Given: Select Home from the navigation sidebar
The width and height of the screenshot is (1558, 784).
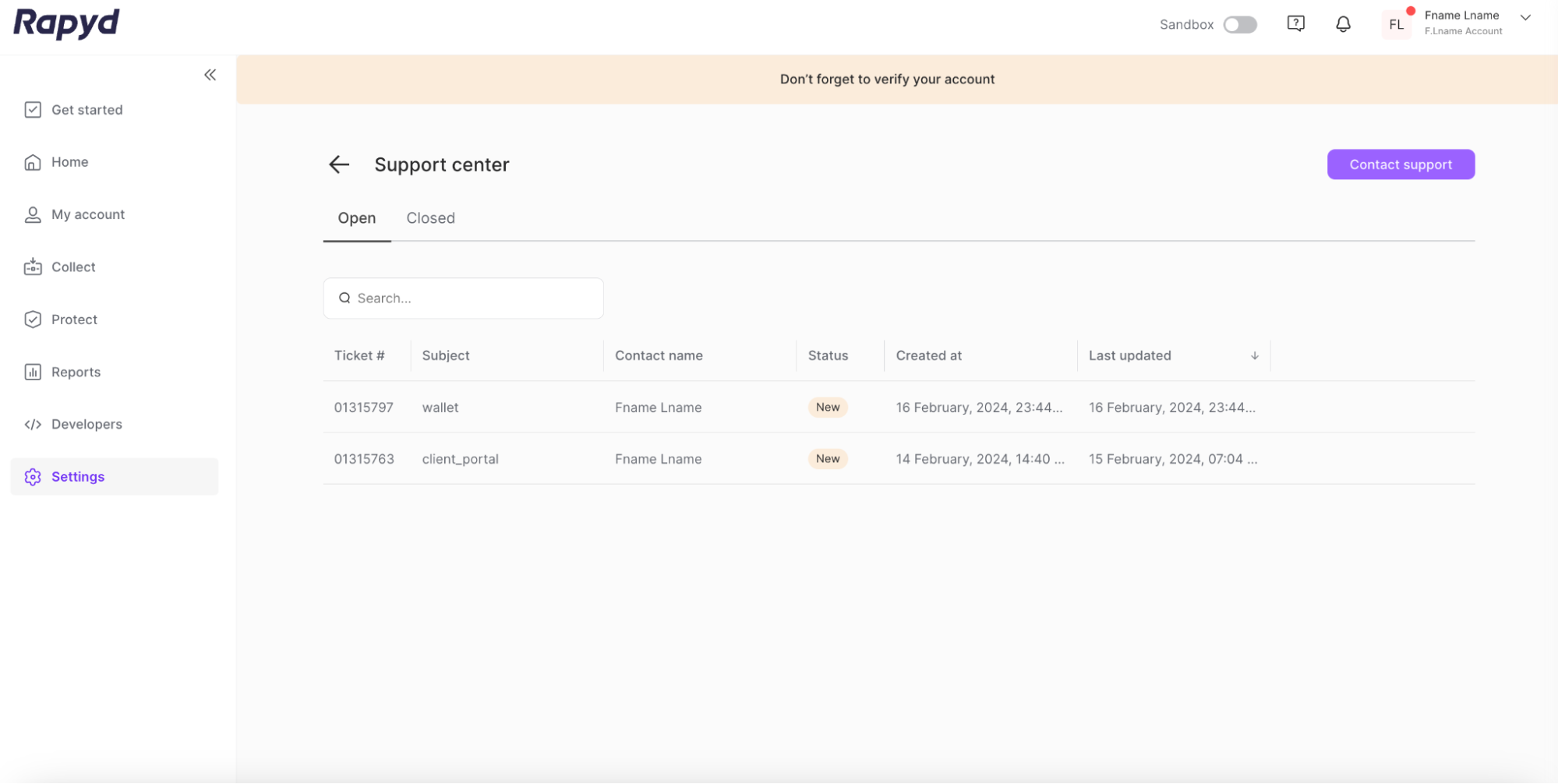Looking at the screenshot, I should 69,161.
